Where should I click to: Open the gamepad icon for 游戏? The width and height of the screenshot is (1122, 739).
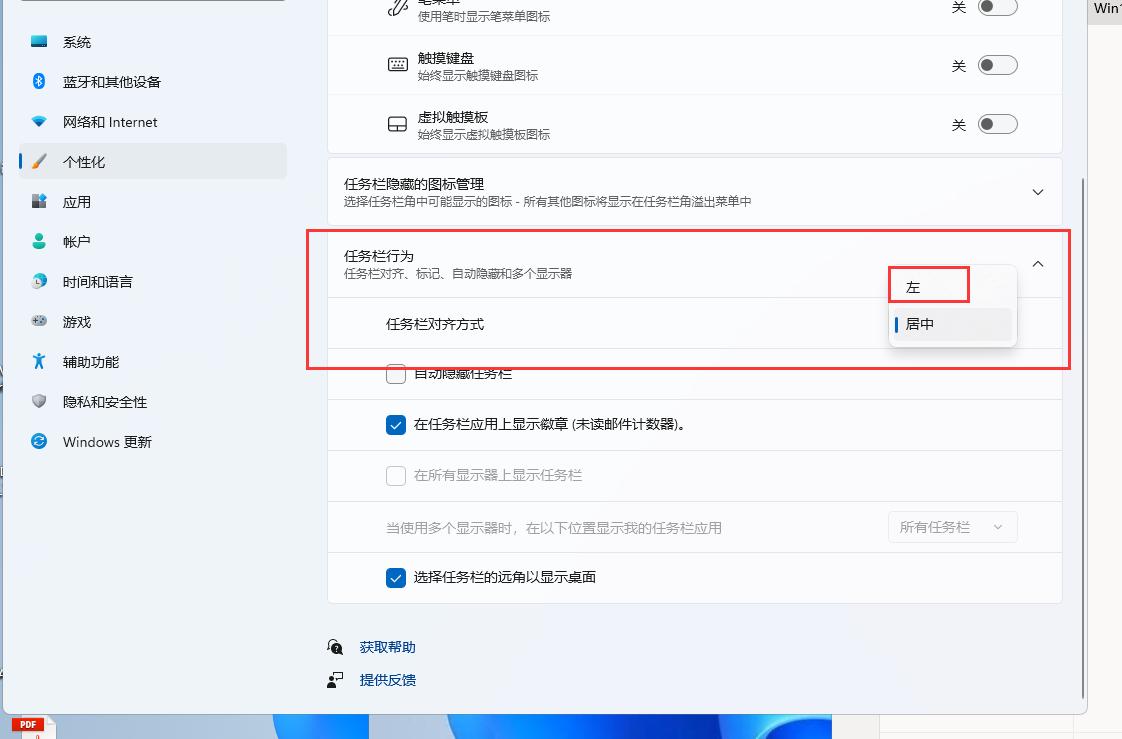(x=39, y=322)
